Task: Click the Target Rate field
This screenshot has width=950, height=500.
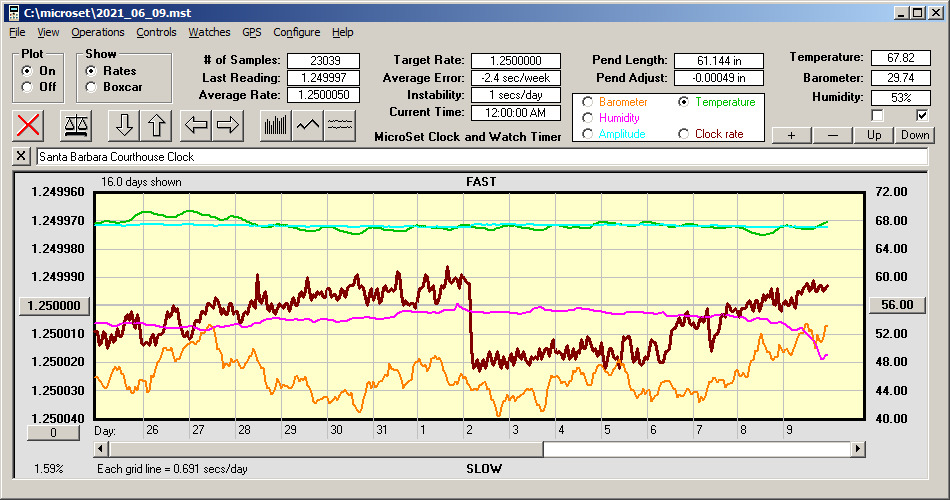Action: pyautogui.click(x=516, y=61)
